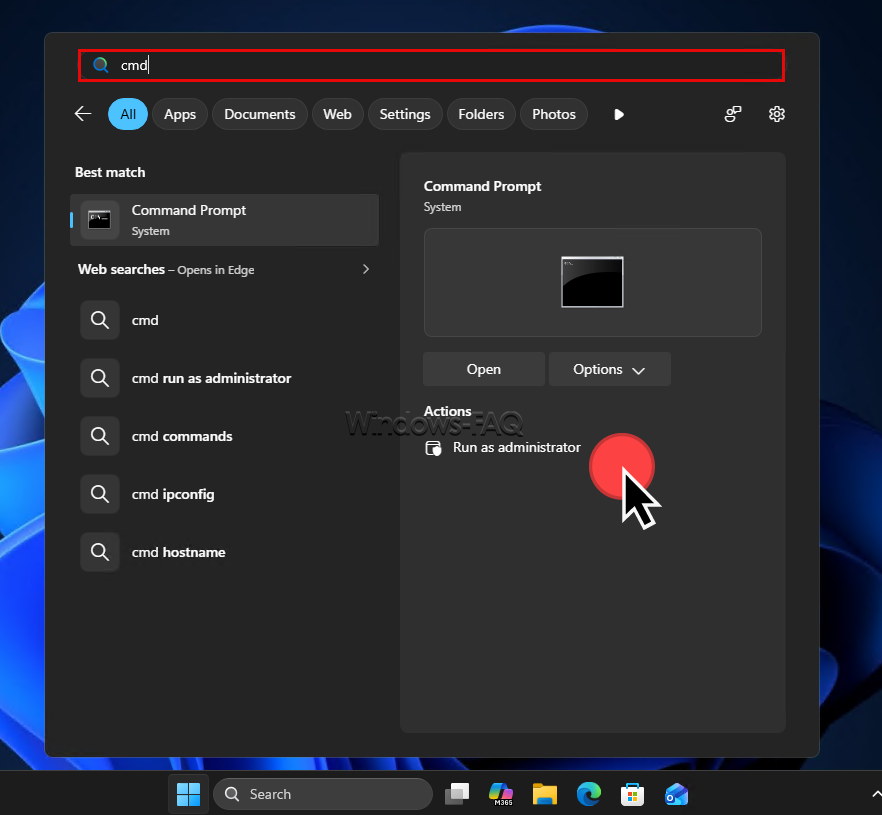This screenshot has height=815, width=882.
Task: Switch to the Photos filter tab
Action: click(554, 114)
